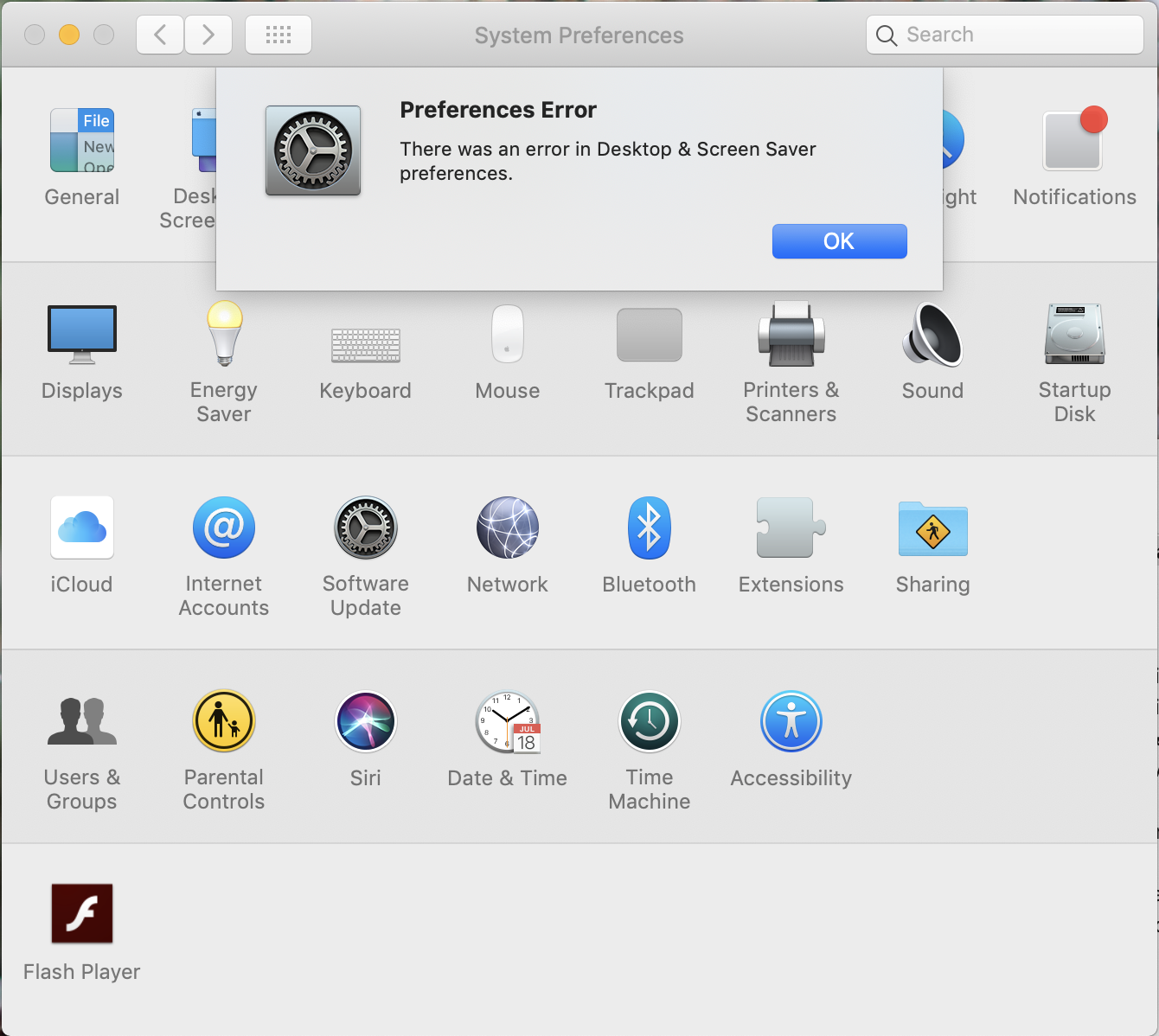Click the error message about Desktop & Screen Saver

click(x=608, y=161)
